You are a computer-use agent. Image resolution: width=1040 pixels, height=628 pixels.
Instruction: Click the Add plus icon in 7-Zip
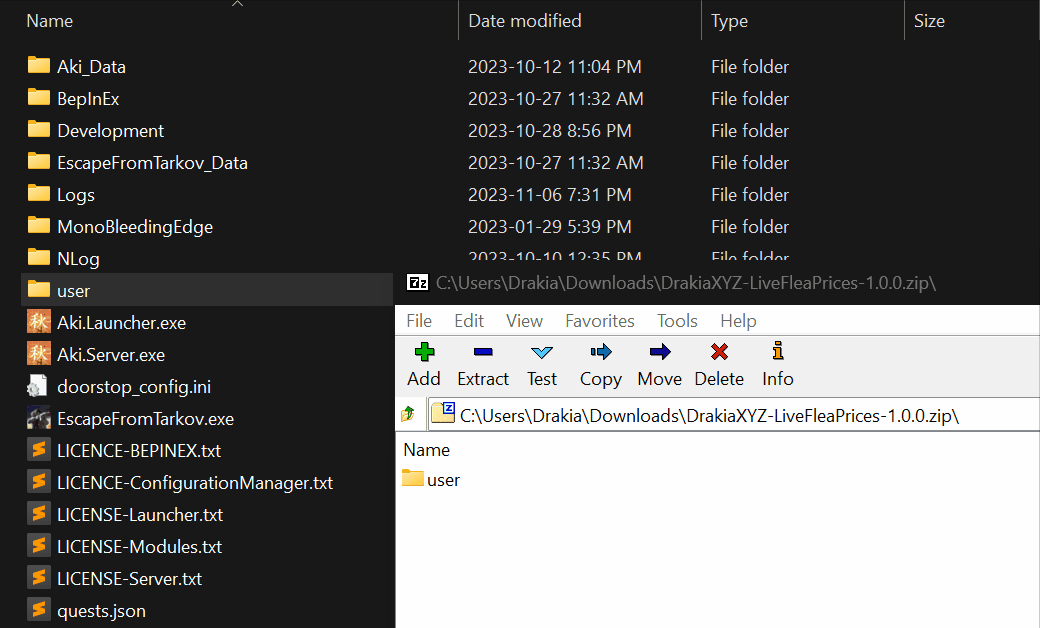[424, 351]
